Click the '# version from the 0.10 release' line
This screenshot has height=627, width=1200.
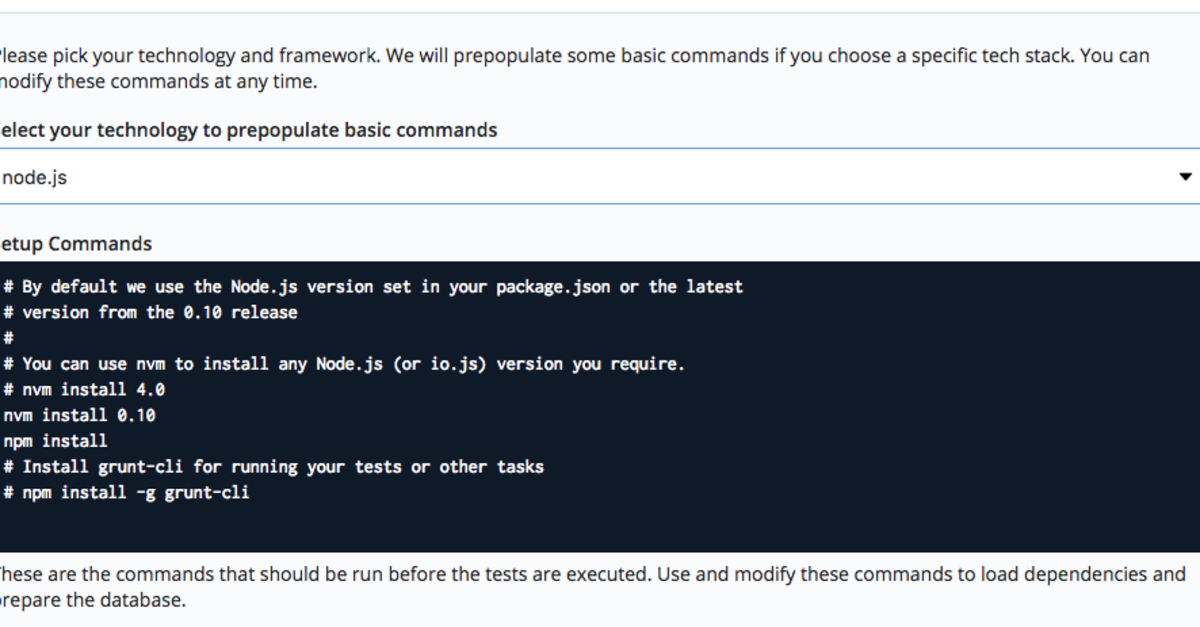pos(150,312)
